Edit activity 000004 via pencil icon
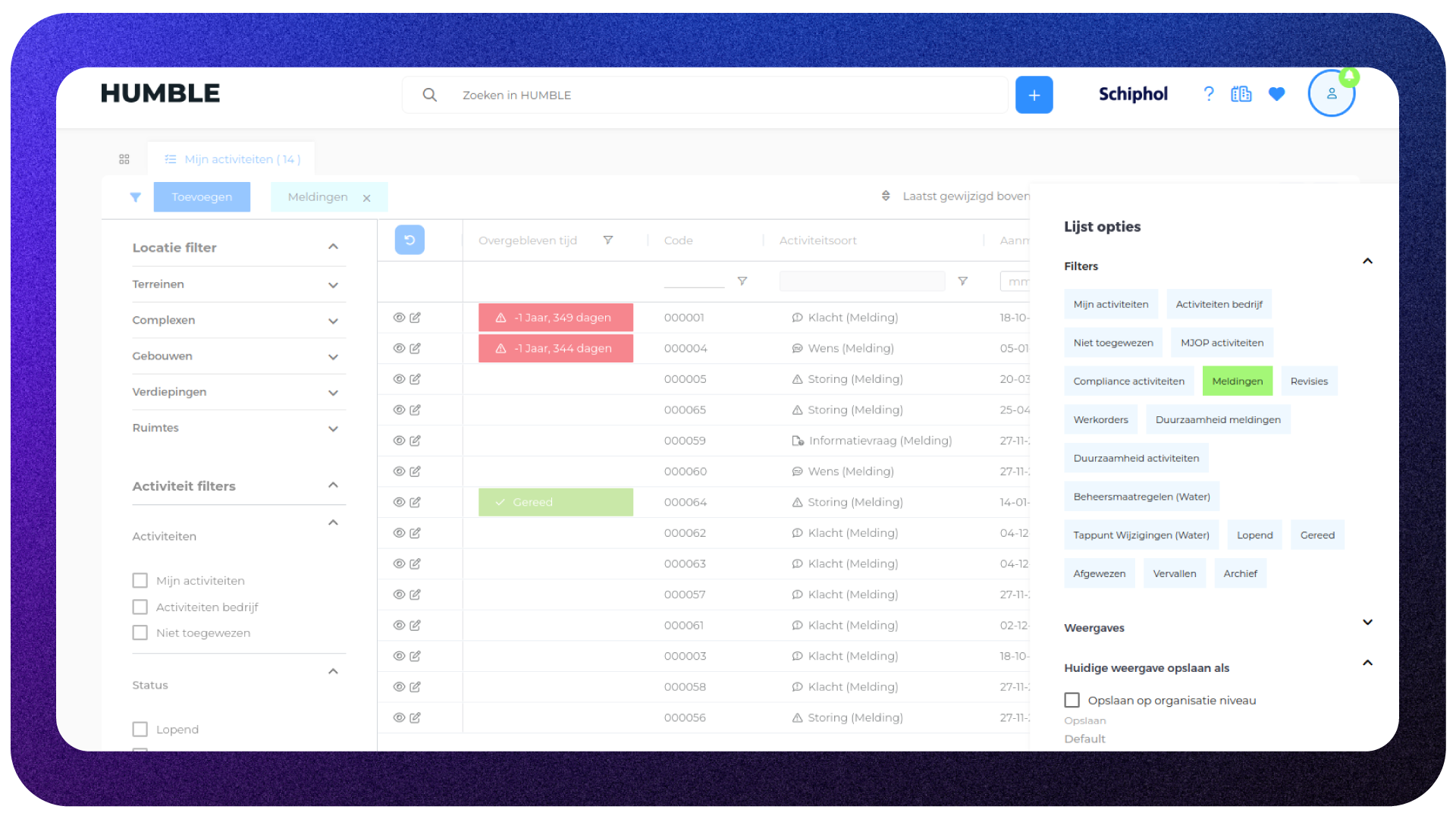The image size is (1456, 819). [x=416, y=349]
